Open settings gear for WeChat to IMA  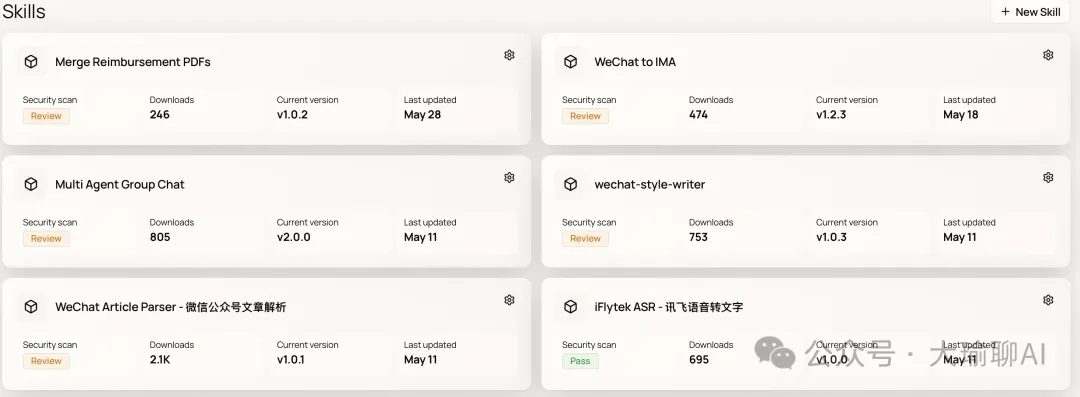[1048, 55]
